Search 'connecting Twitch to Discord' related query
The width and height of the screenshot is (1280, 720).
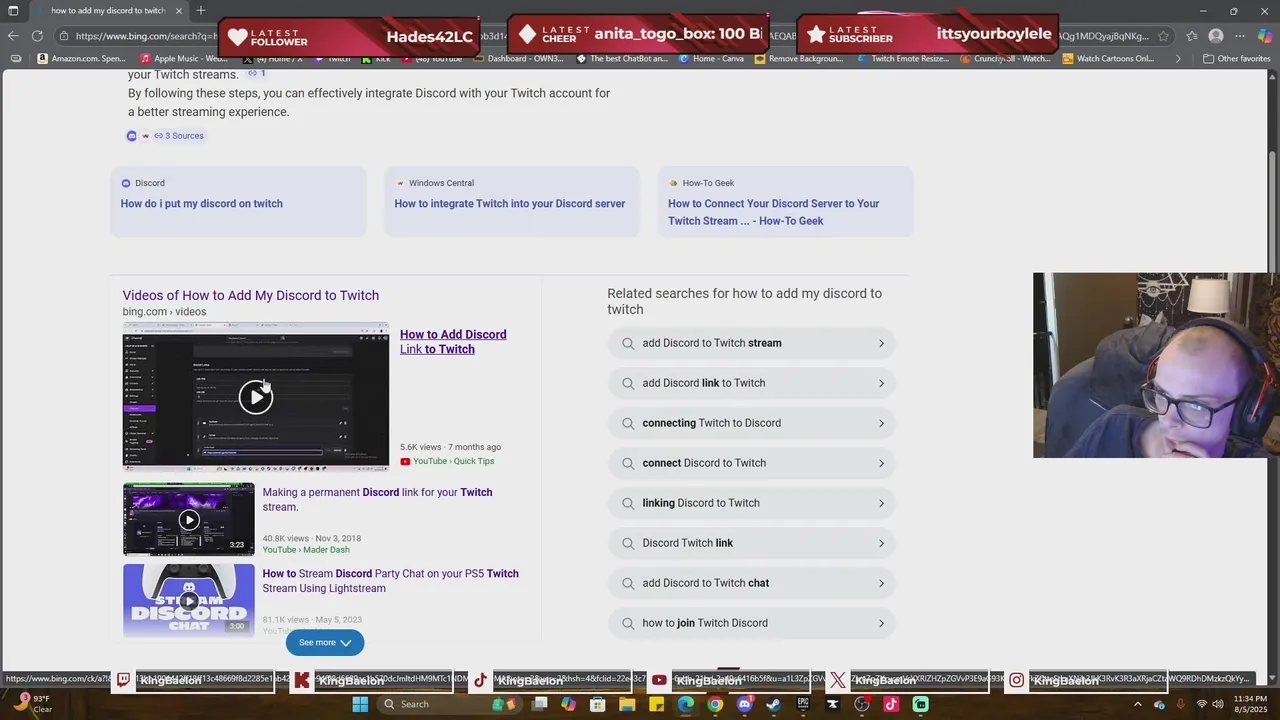coord(751,423)
